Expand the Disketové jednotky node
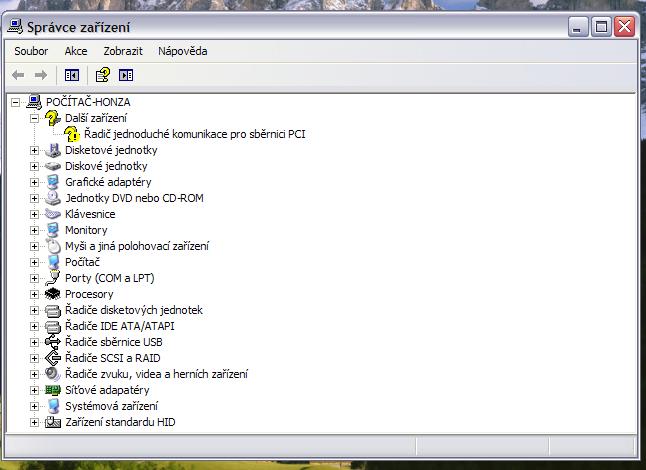The image size is (646, 470). [34, 150]
